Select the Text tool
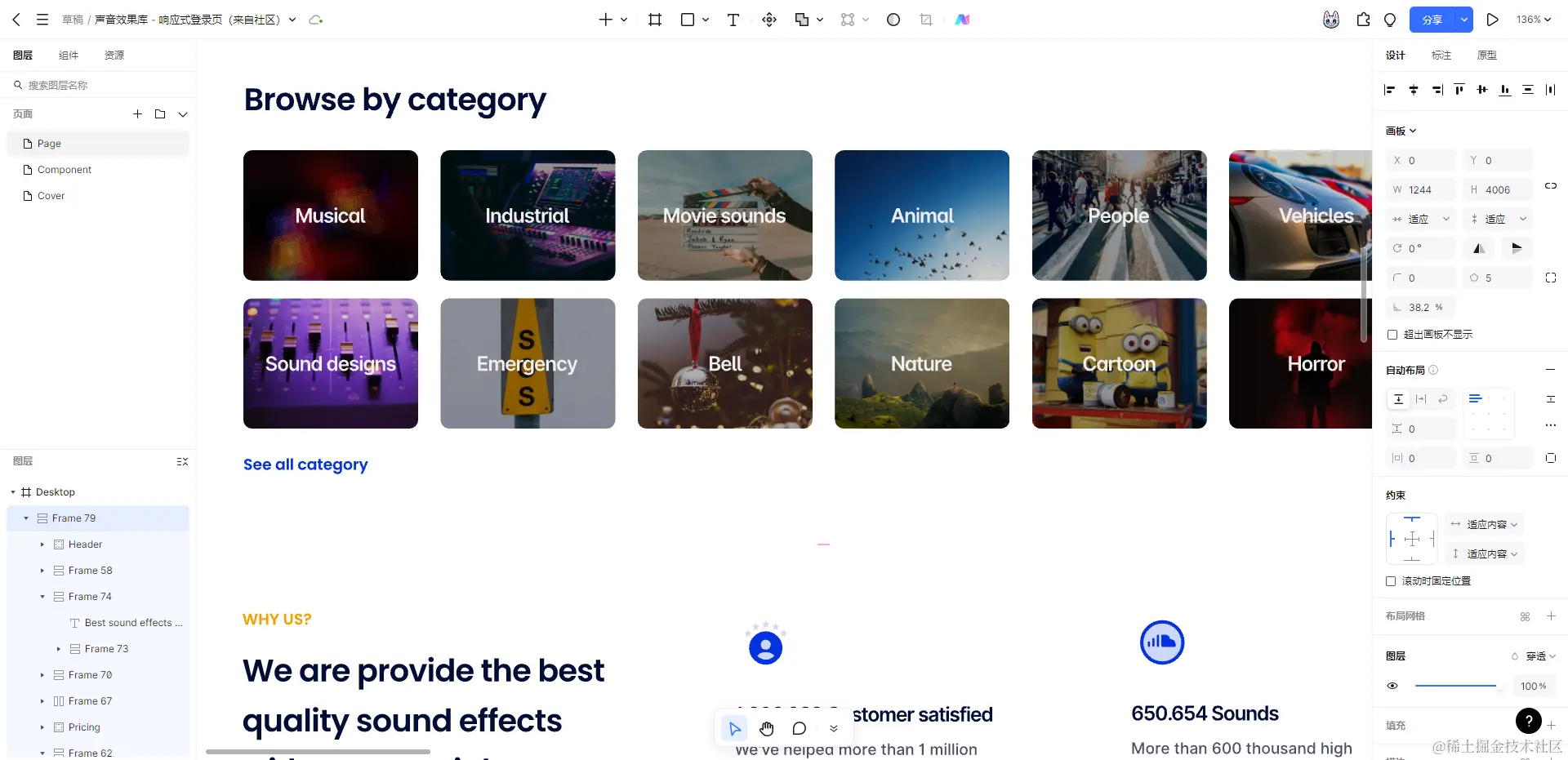1568x760 pixels. 733,20
